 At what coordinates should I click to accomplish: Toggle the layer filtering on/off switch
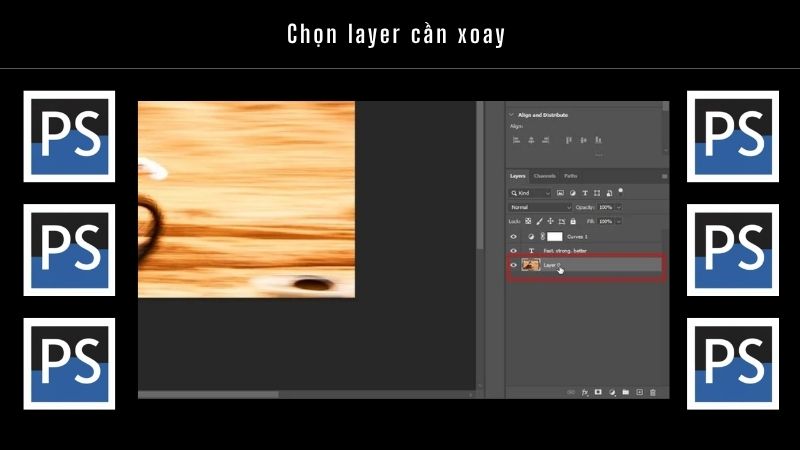click(x=620, y=191)
